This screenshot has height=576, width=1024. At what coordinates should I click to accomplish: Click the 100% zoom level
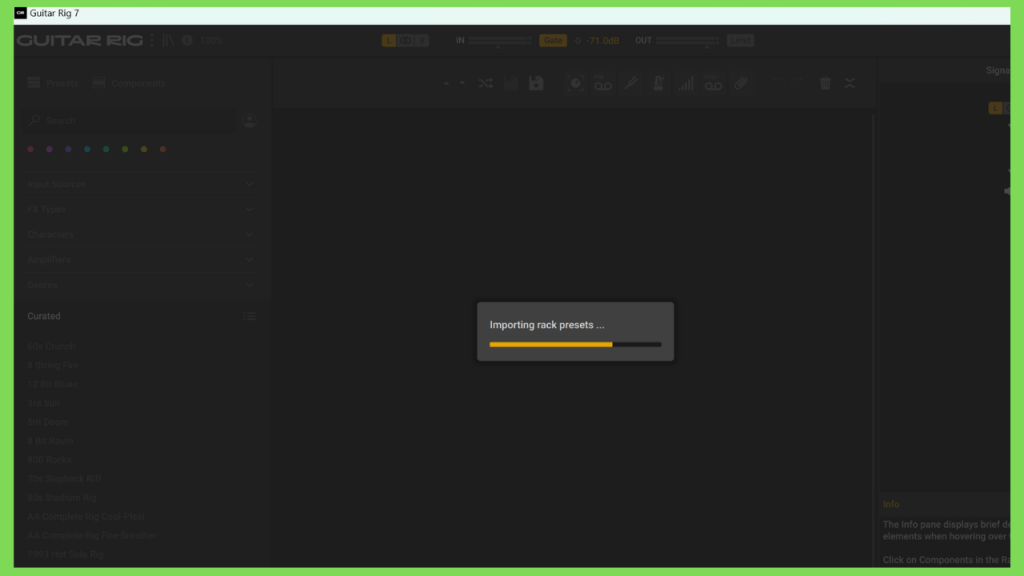(x=211, y=40)
